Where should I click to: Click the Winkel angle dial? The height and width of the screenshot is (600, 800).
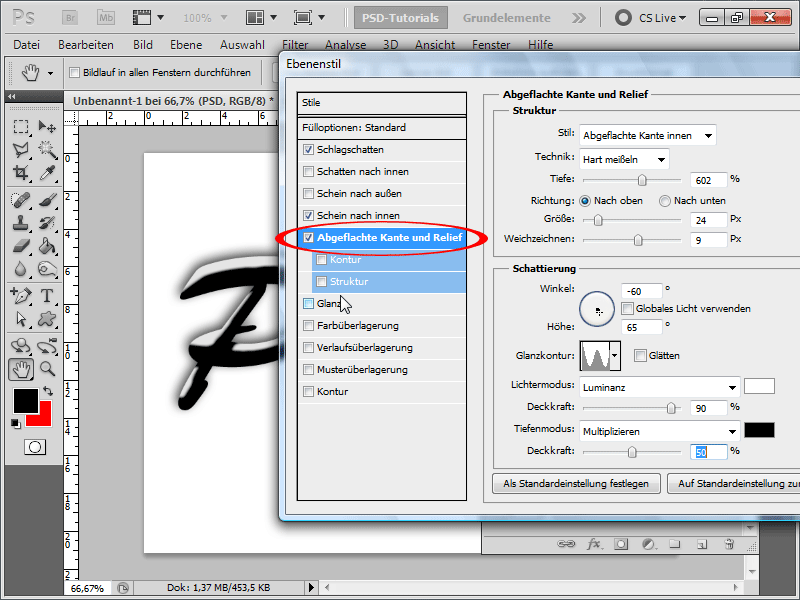(596, 309)
